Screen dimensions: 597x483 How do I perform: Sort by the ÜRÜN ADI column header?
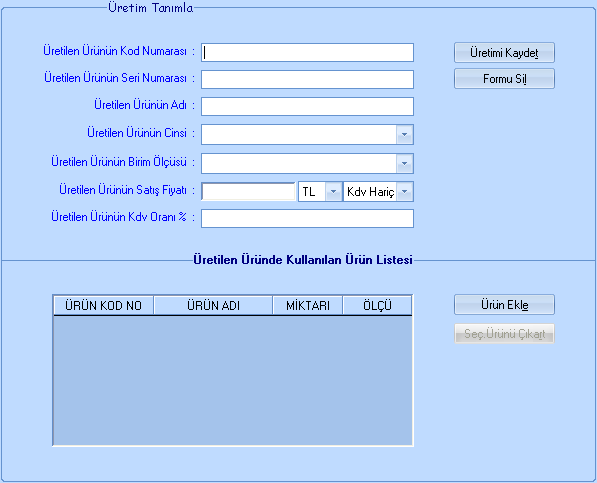pos(213,306)
